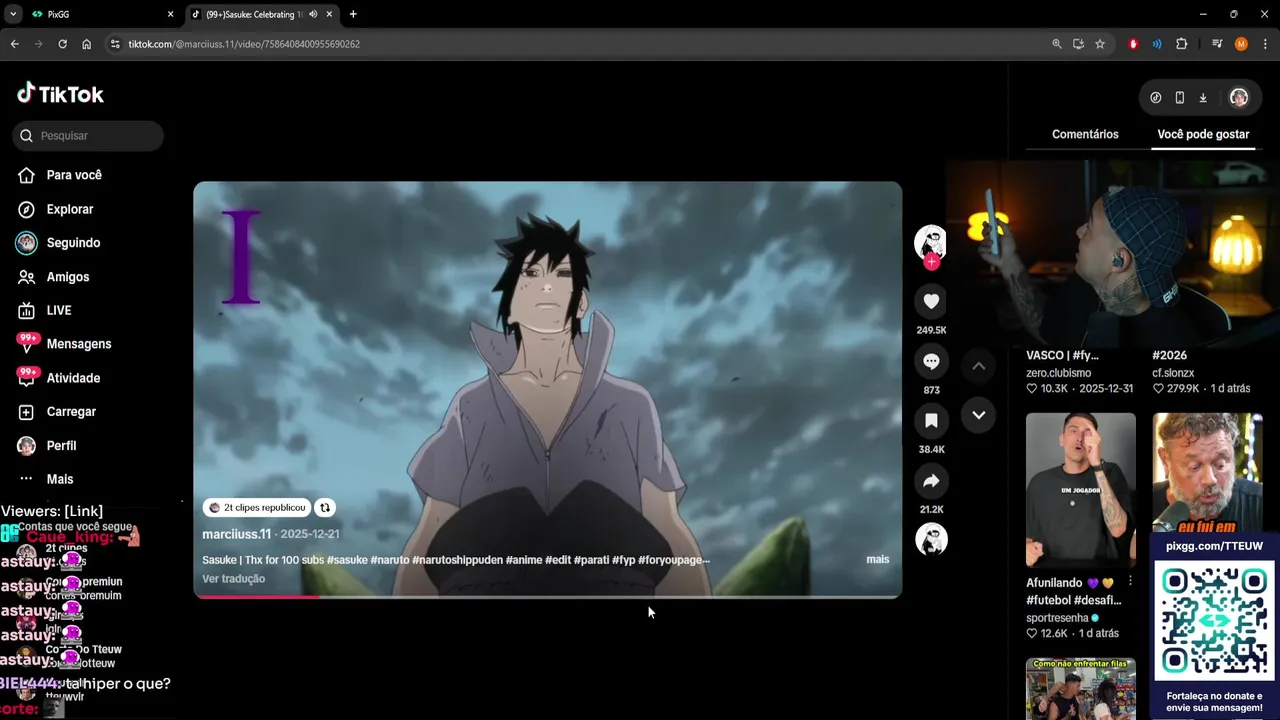Click the zoom magnifier icon in the address bar
This screenshot has width=1280, height=720.
pyautogui.click(x=1057, y=44)
